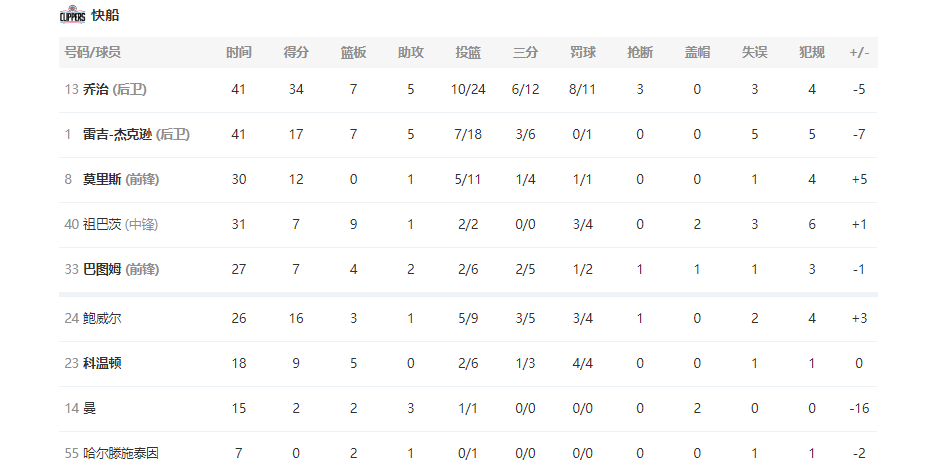
Task: Click the Clippers team logo icon
Action: click(73, 15)
